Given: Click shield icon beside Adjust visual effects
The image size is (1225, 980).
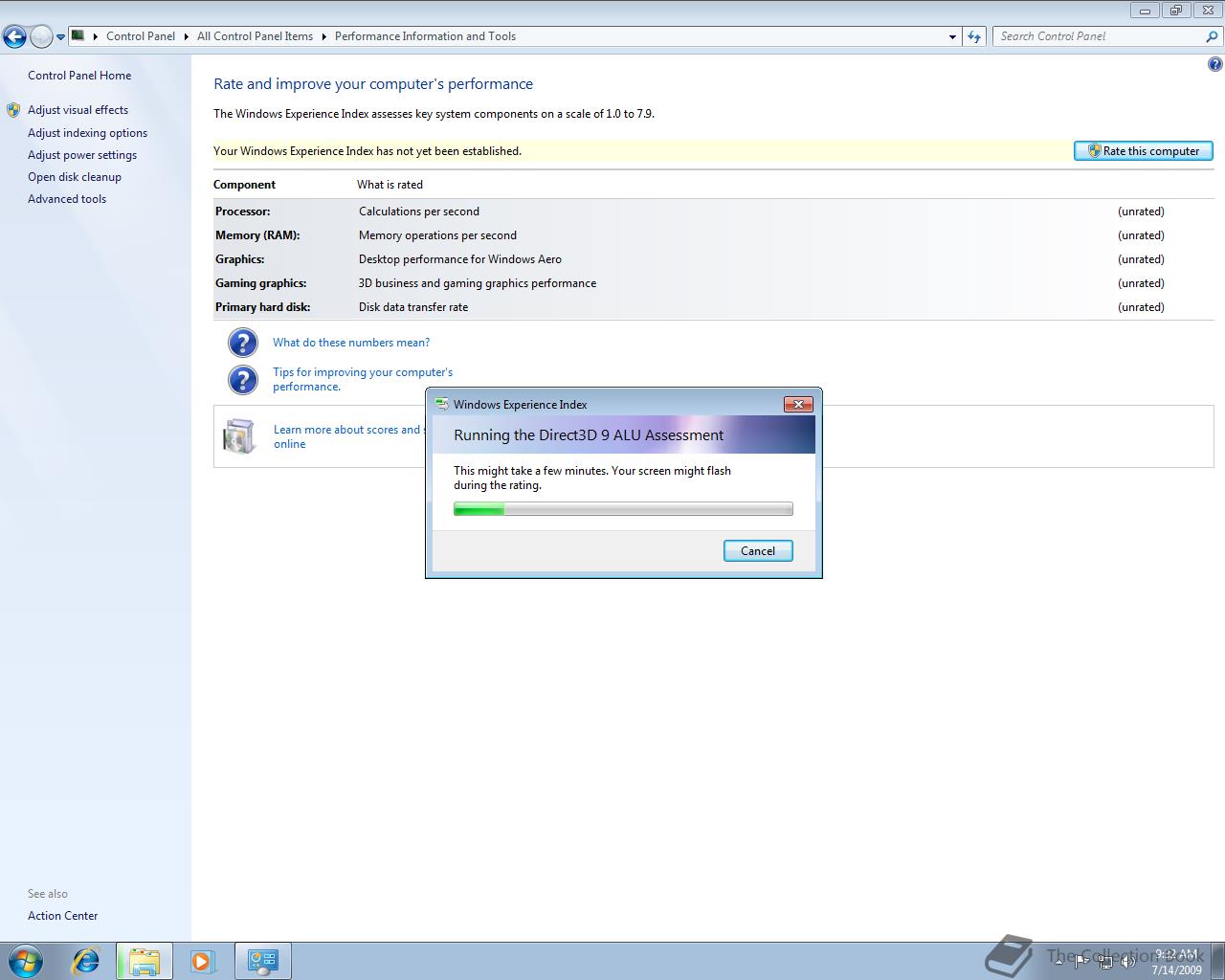Looking at the screenshot, I should (13, 110).
